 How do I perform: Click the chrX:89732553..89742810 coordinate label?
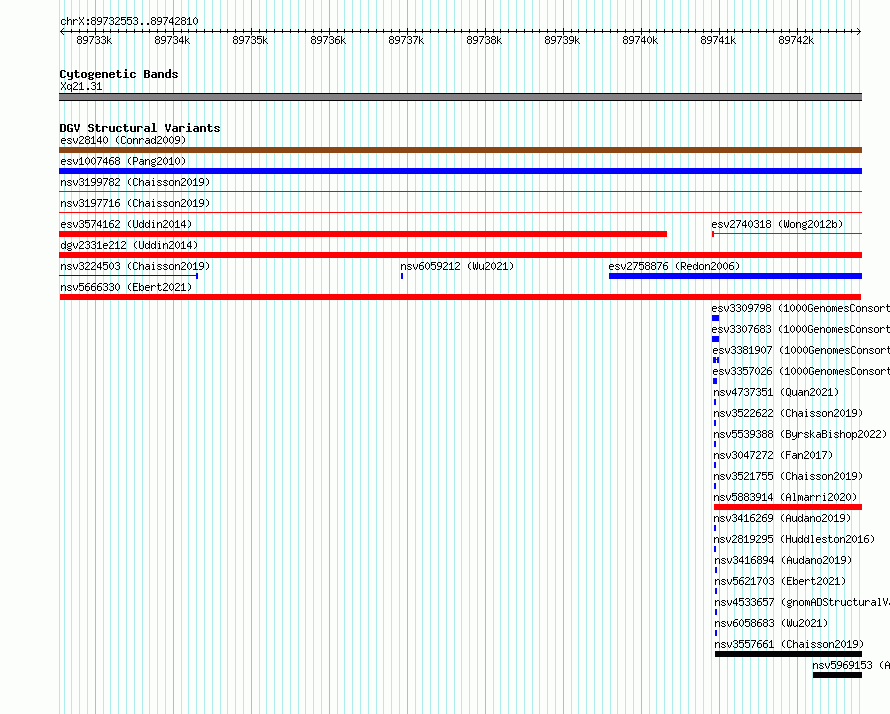[x=129, y=21]
